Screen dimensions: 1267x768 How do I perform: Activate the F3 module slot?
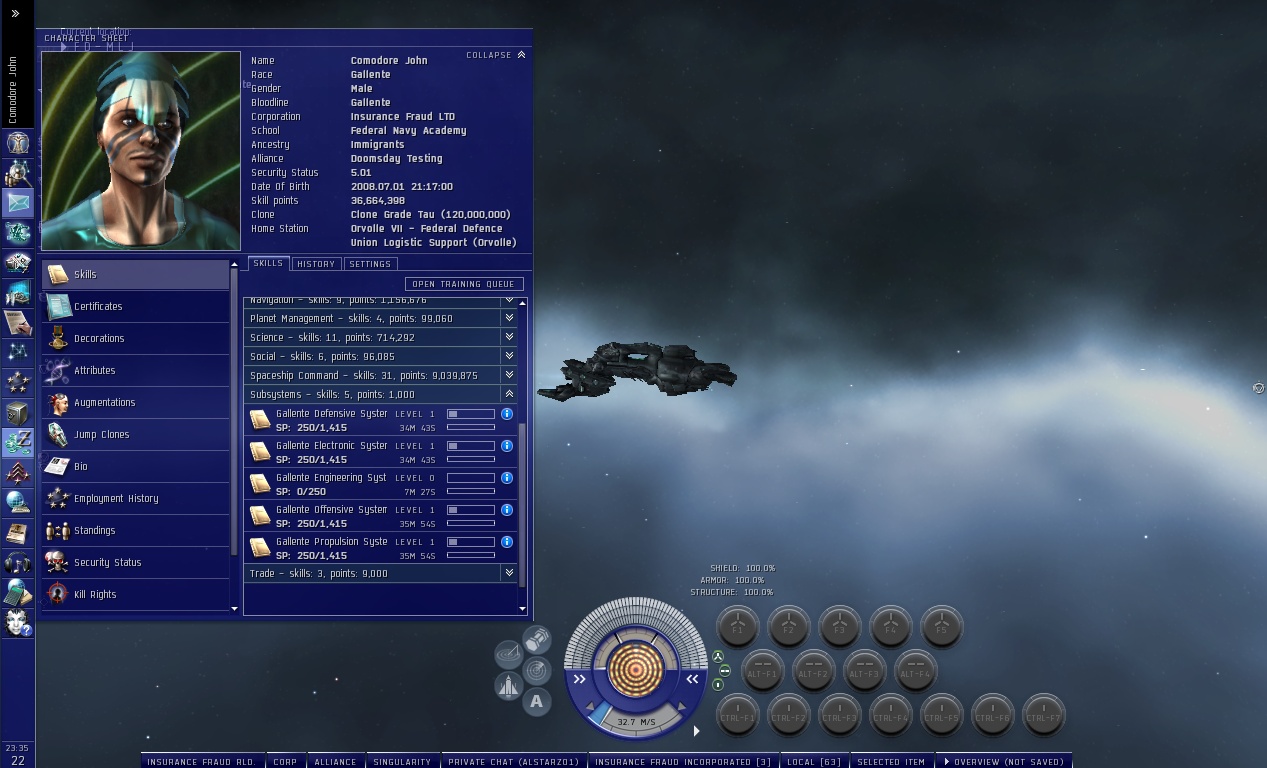840,628
